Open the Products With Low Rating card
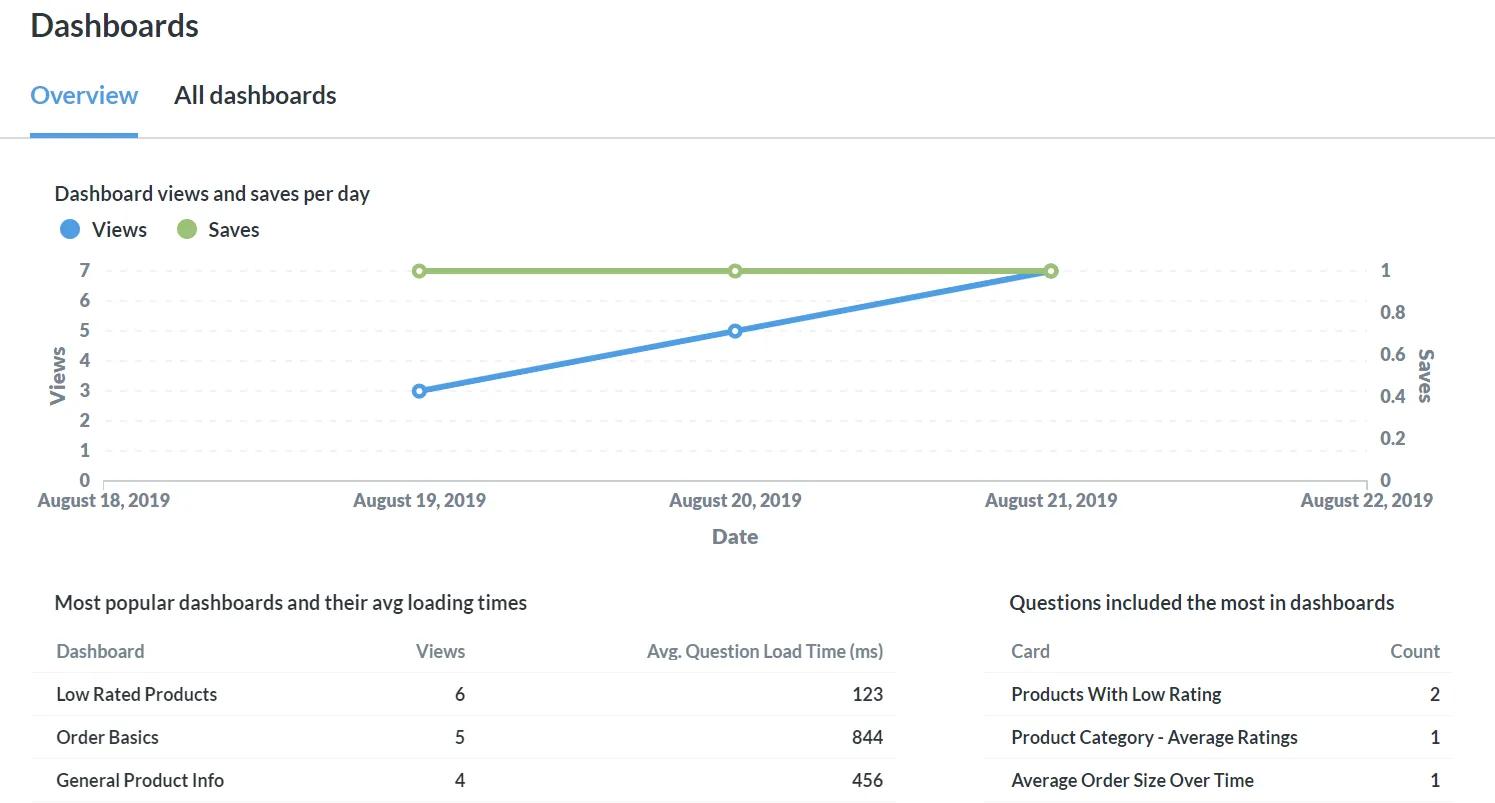The image size is (1495, 803). [x=1116, y=694]
